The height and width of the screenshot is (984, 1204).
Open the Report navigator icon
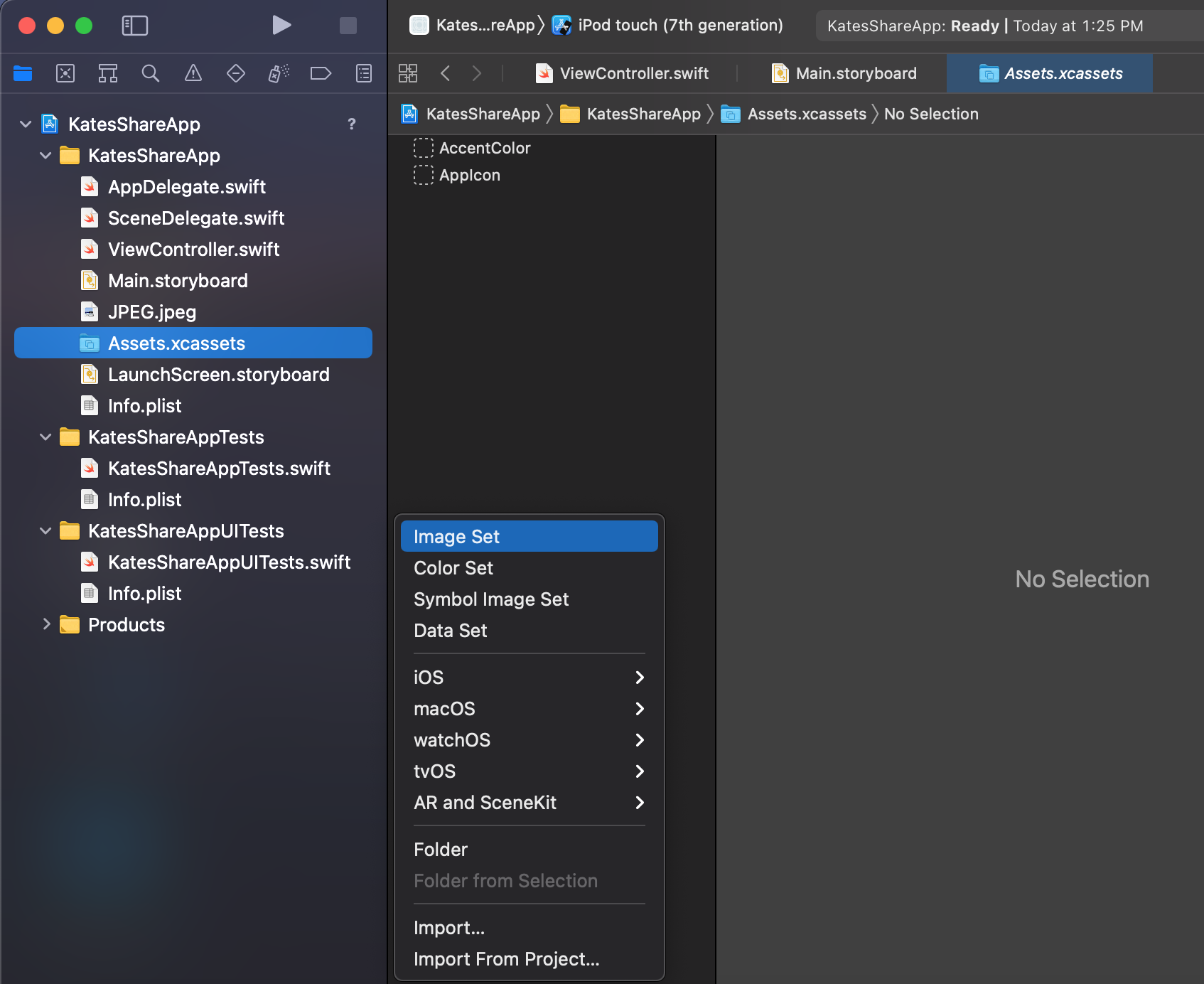point(364,73)
